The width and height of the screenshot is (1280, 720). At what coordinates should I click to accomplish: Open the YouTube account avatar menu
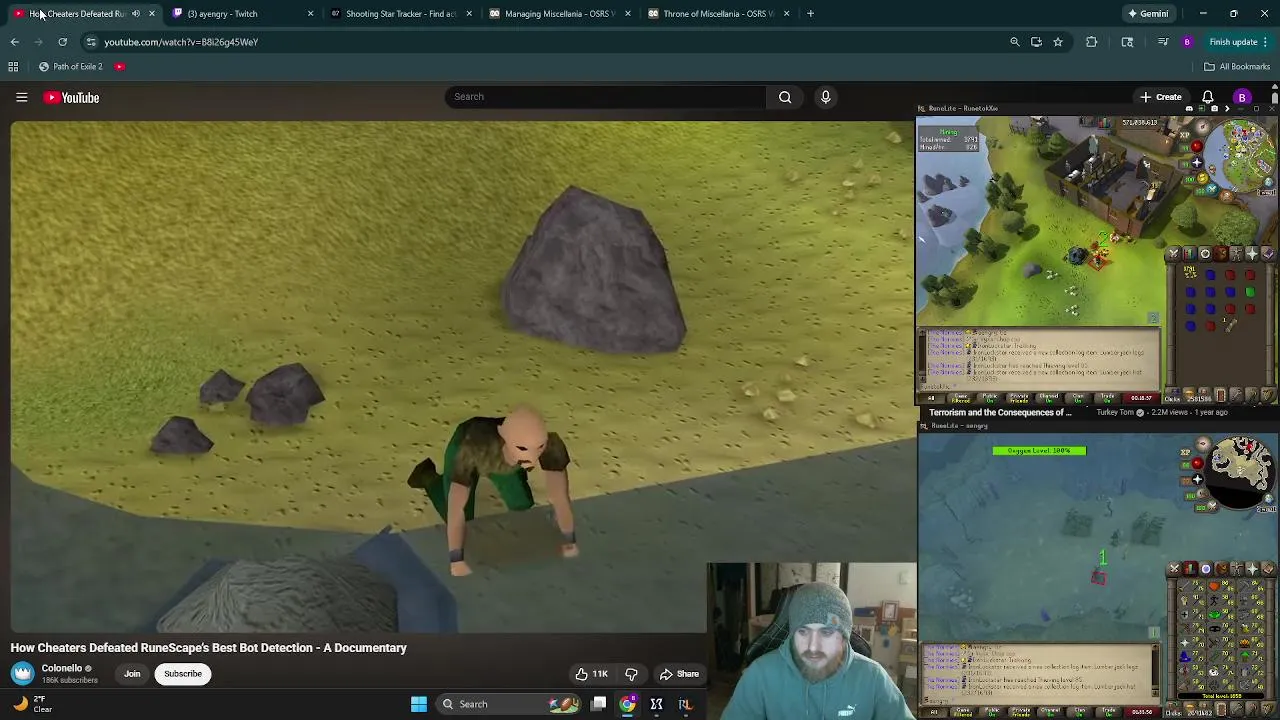(x=1242, y=97)
